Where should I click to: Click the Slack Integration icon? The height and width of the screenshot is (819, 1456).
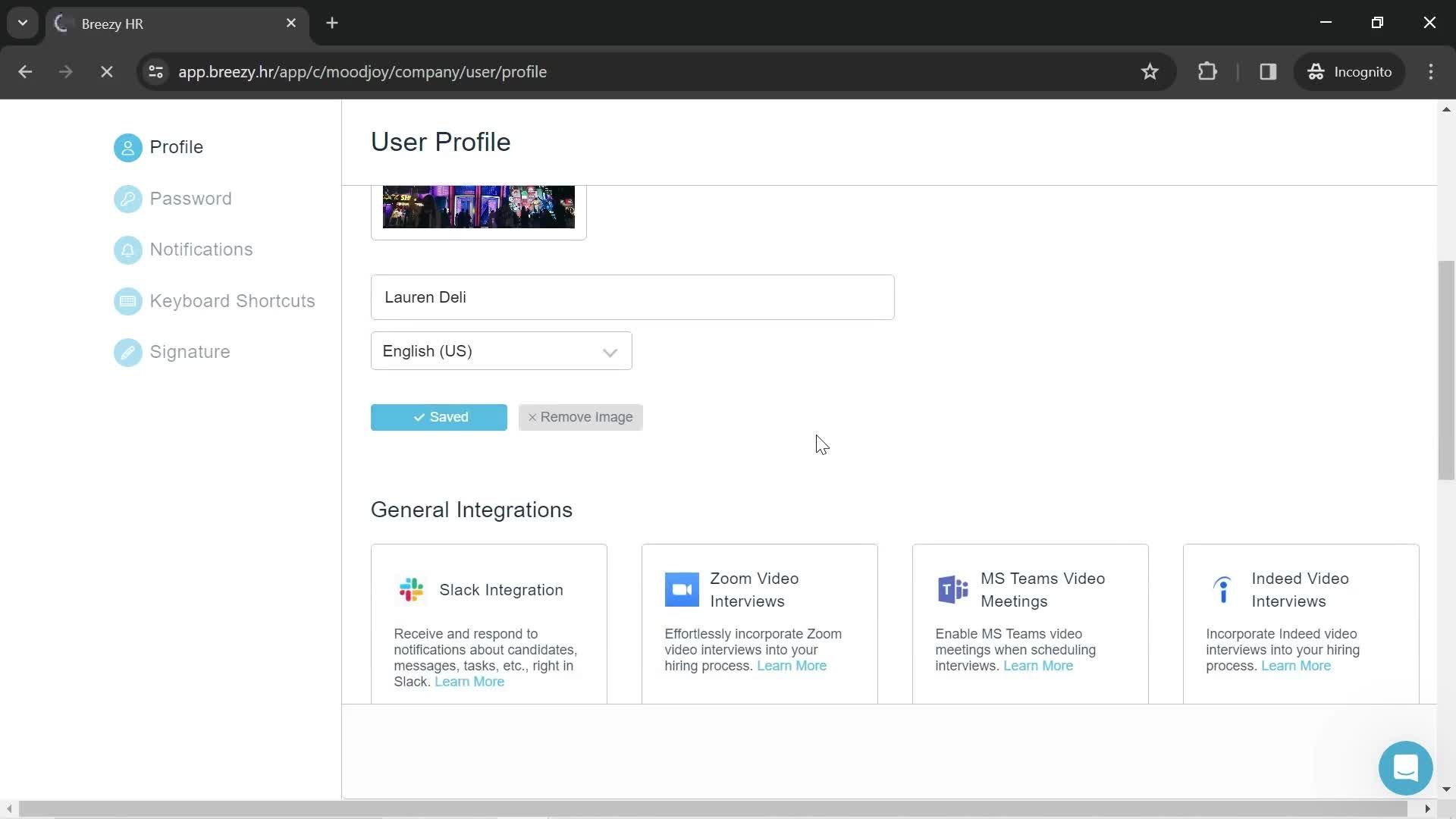(x=411, y=590)
